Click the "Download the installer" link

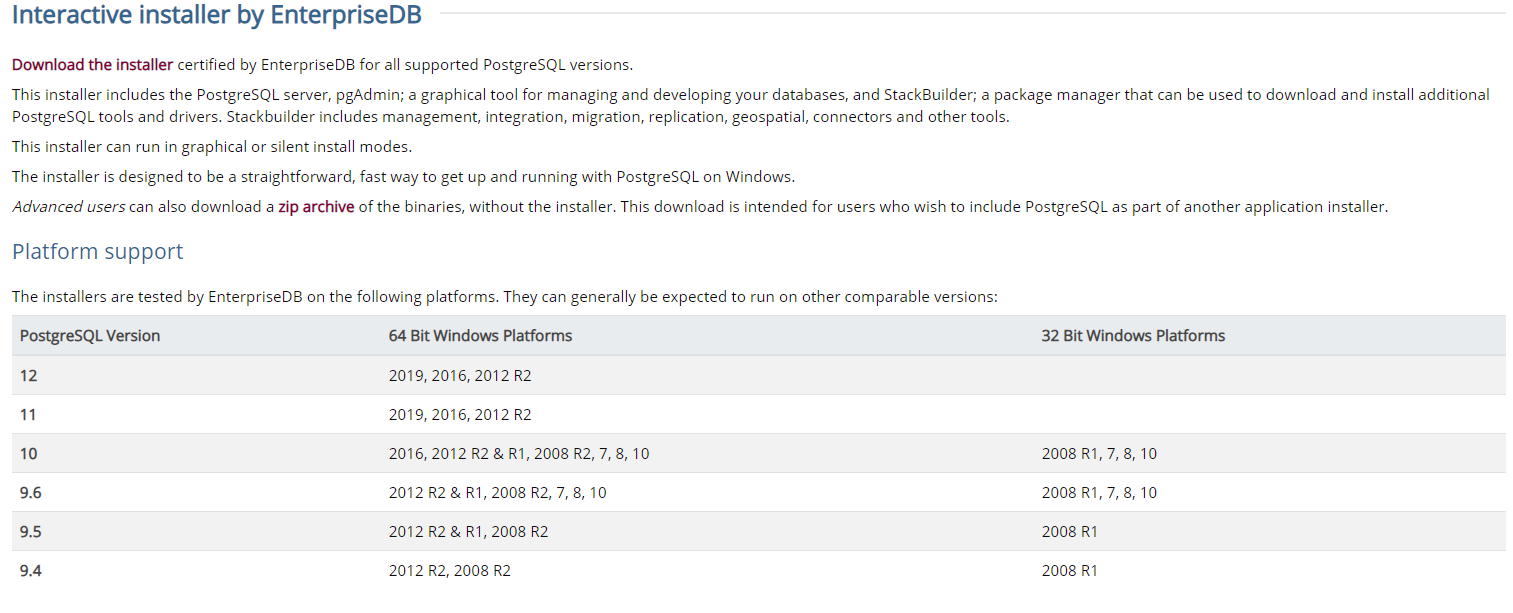coord(92,65)
